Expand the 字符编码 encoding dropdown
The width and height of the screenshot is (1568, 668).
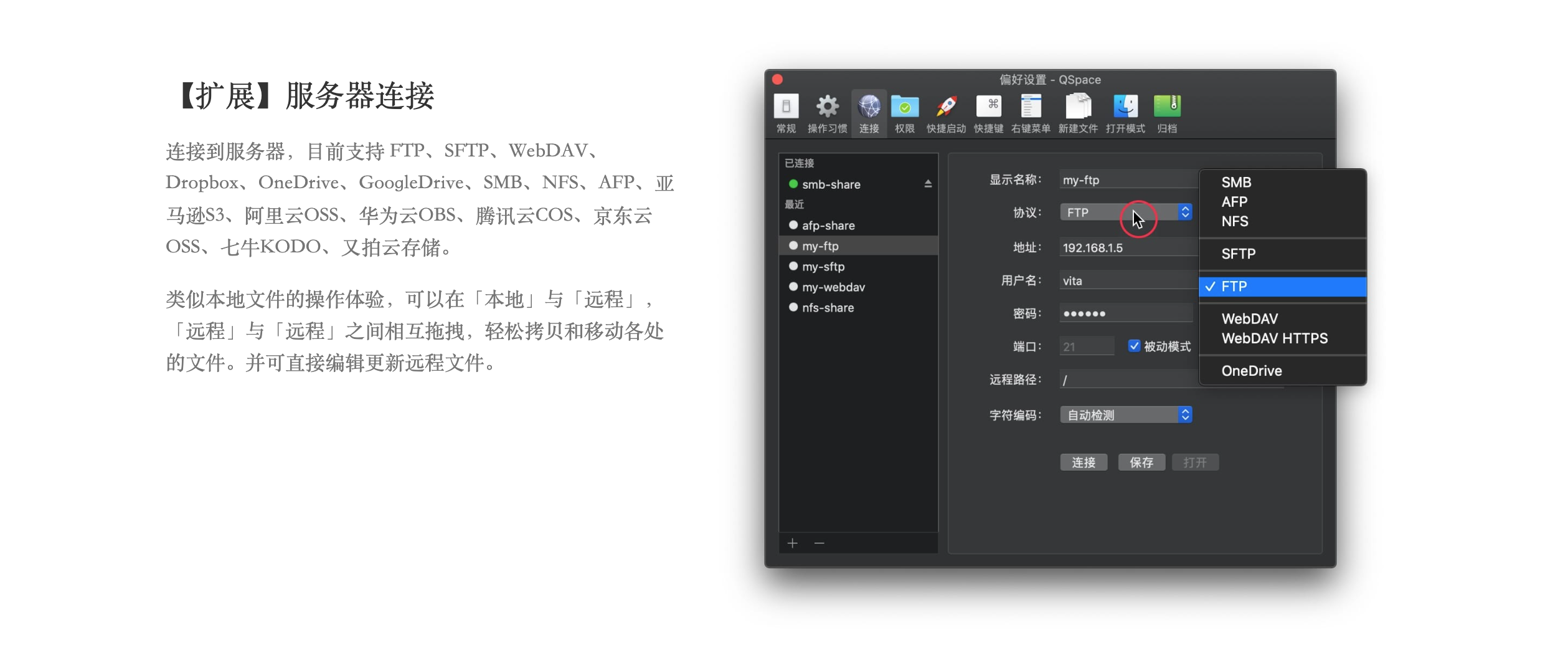(1126, 415)
